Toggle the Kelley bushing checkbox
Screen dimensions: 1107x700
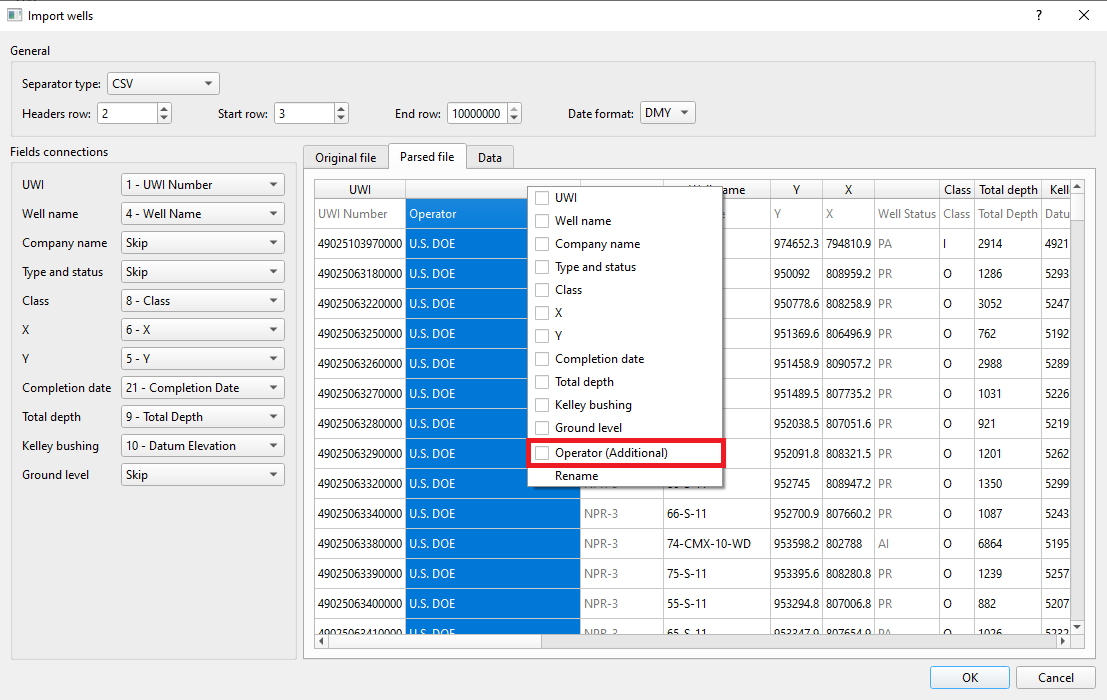541,404
